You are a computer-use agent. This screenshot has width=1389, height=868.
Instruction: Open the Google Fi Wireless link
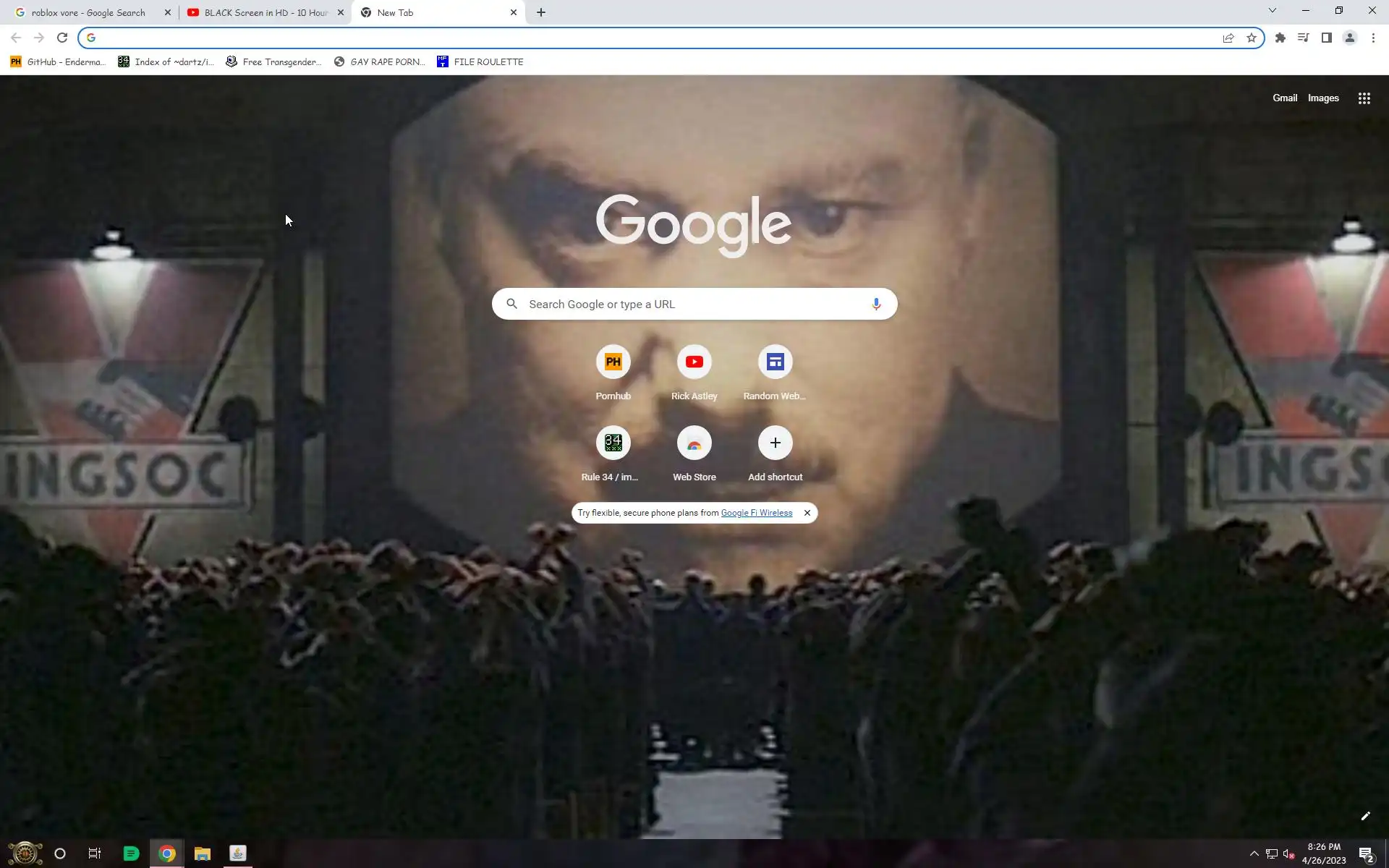pos(756,513)
